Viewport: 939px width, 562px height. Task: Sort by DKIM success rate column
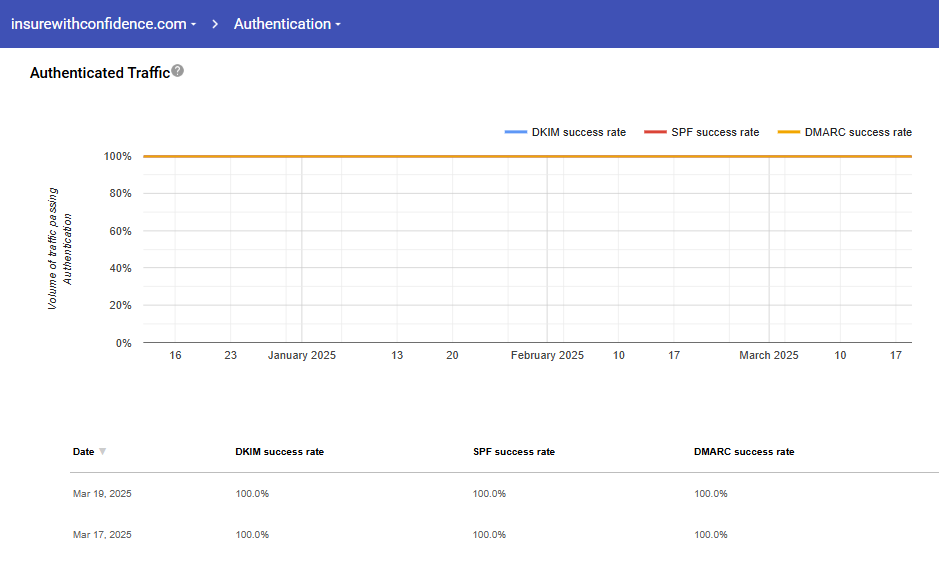[279, 452]
